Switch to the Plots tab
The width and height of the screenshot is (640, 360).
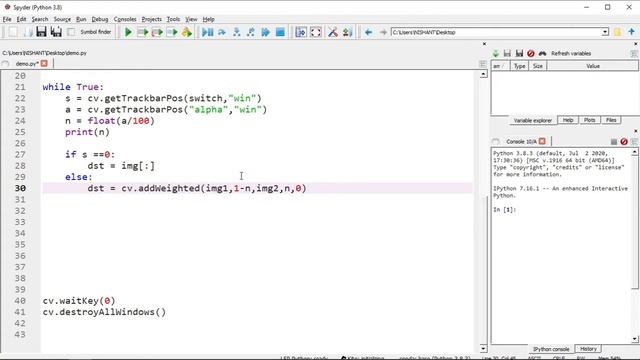coord(589,120)
